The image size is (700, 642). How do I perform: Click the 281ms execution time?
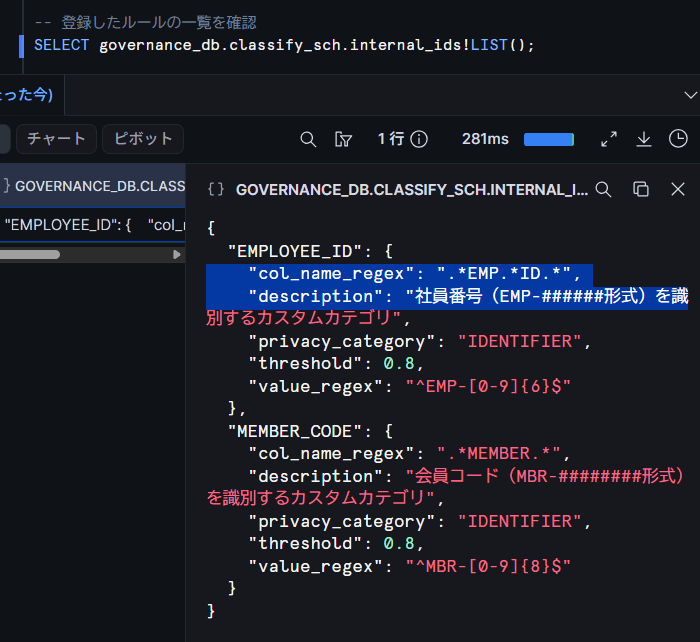485,139
